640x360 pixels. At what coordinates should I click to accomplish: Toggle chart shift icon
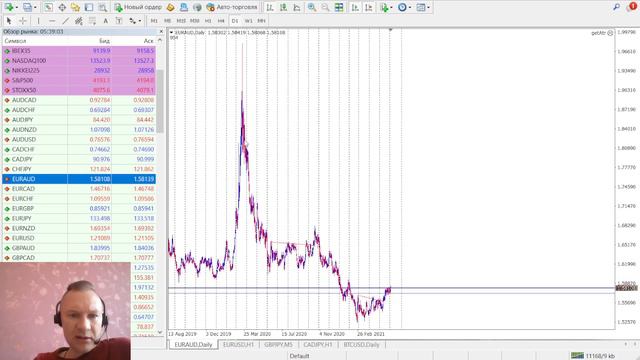click(x=369, y=7)
